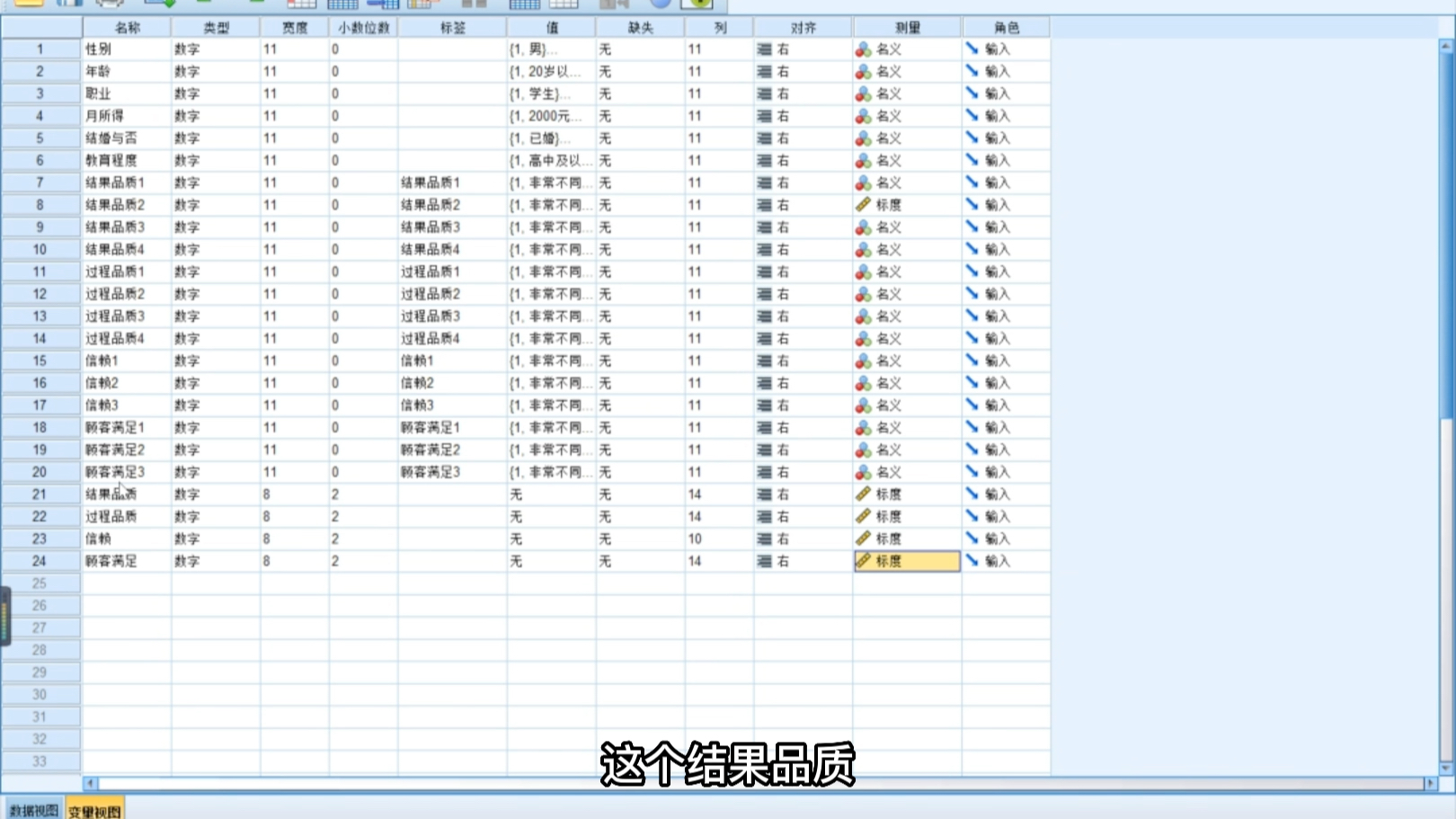Click the variable name cell 性别
The height and width of the screenshot is (819, 1456).
pyautogui.click(x=126, y=49)
